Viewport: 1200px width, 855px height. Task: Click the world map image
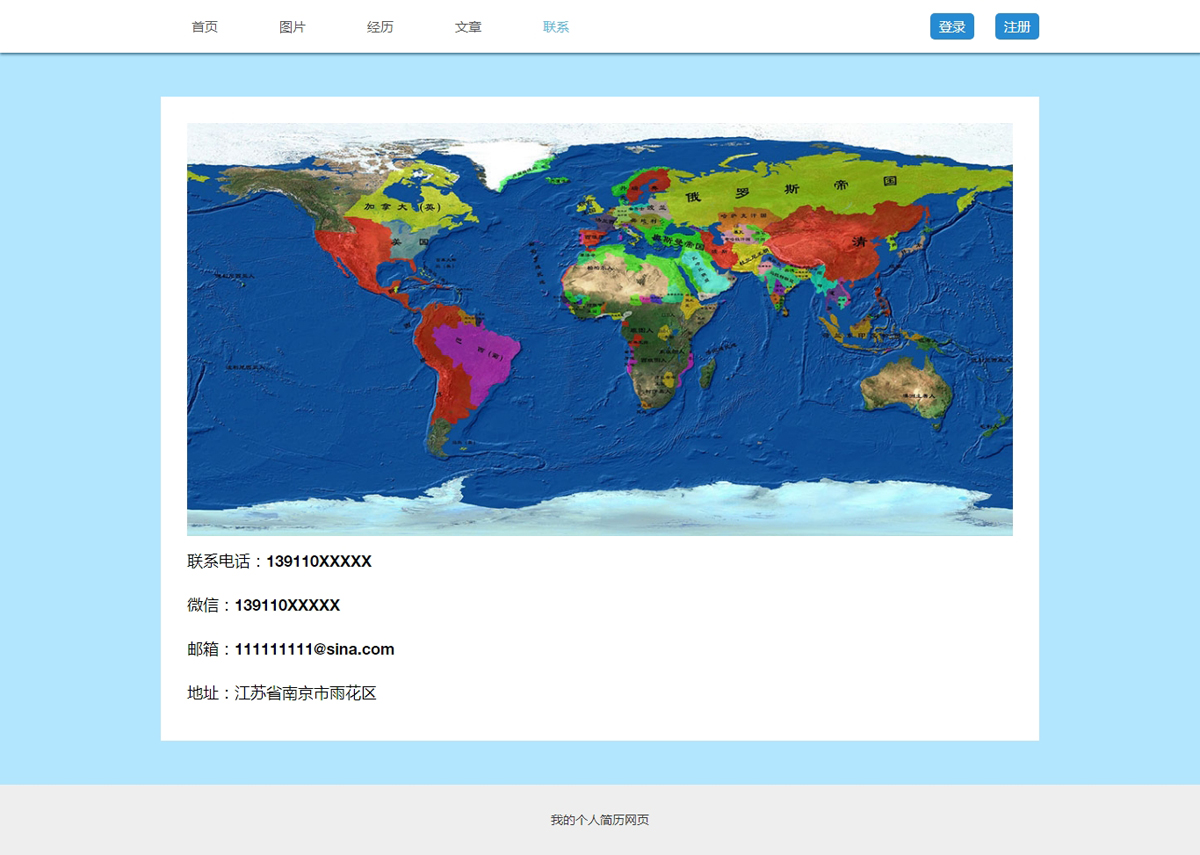tap(600, 329)
